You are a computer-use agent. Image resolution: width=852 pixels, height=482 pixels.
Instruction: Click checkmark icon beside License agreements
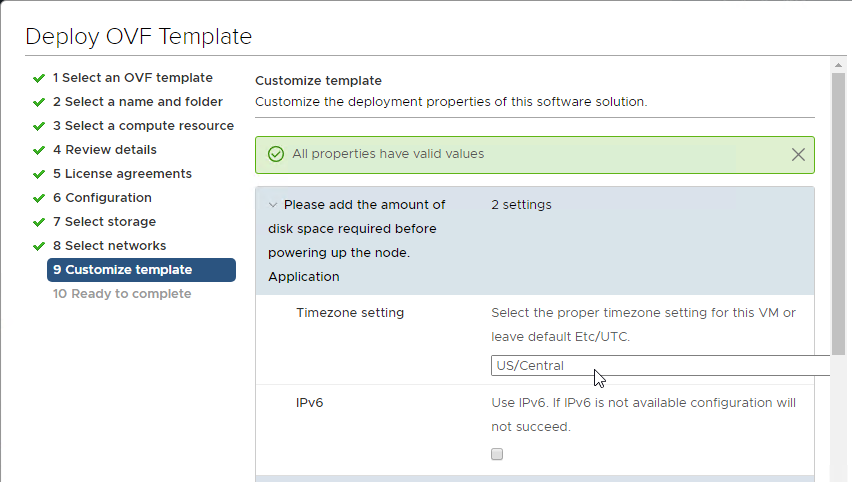click(x=39, y=174)
